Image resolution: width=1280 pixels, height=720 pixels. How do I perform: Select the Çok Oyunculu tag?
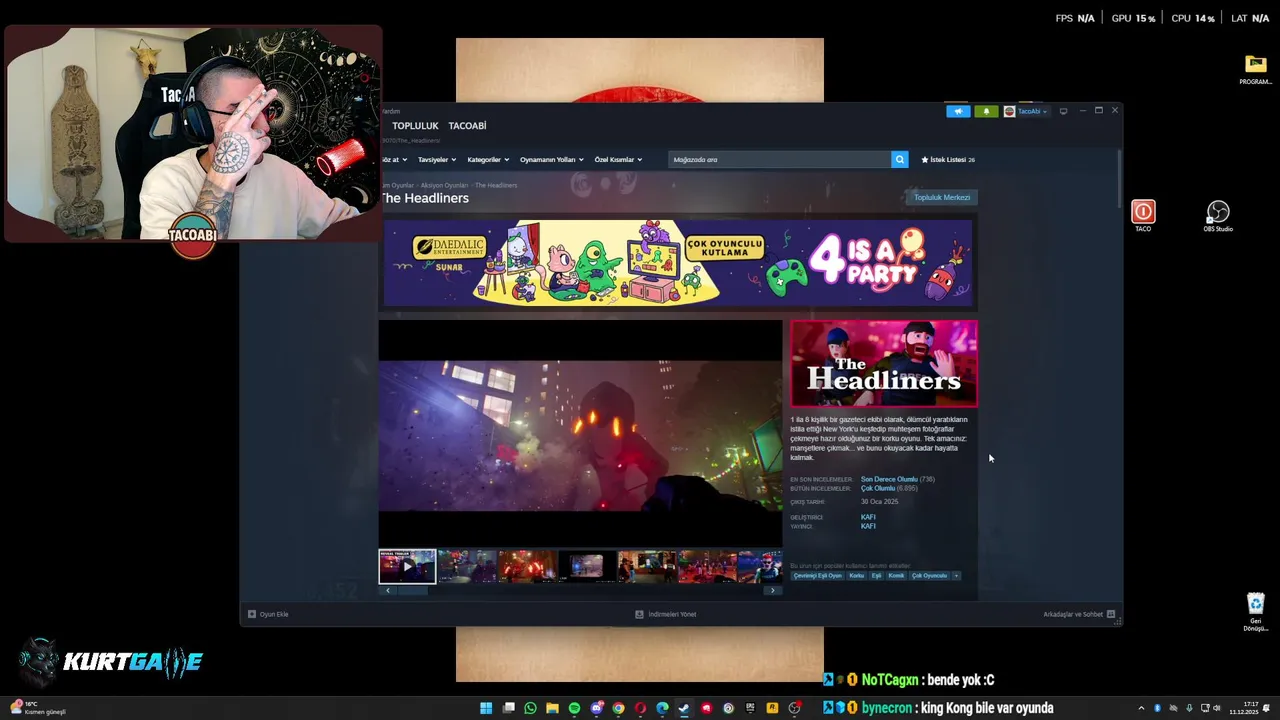pos(929,576)
